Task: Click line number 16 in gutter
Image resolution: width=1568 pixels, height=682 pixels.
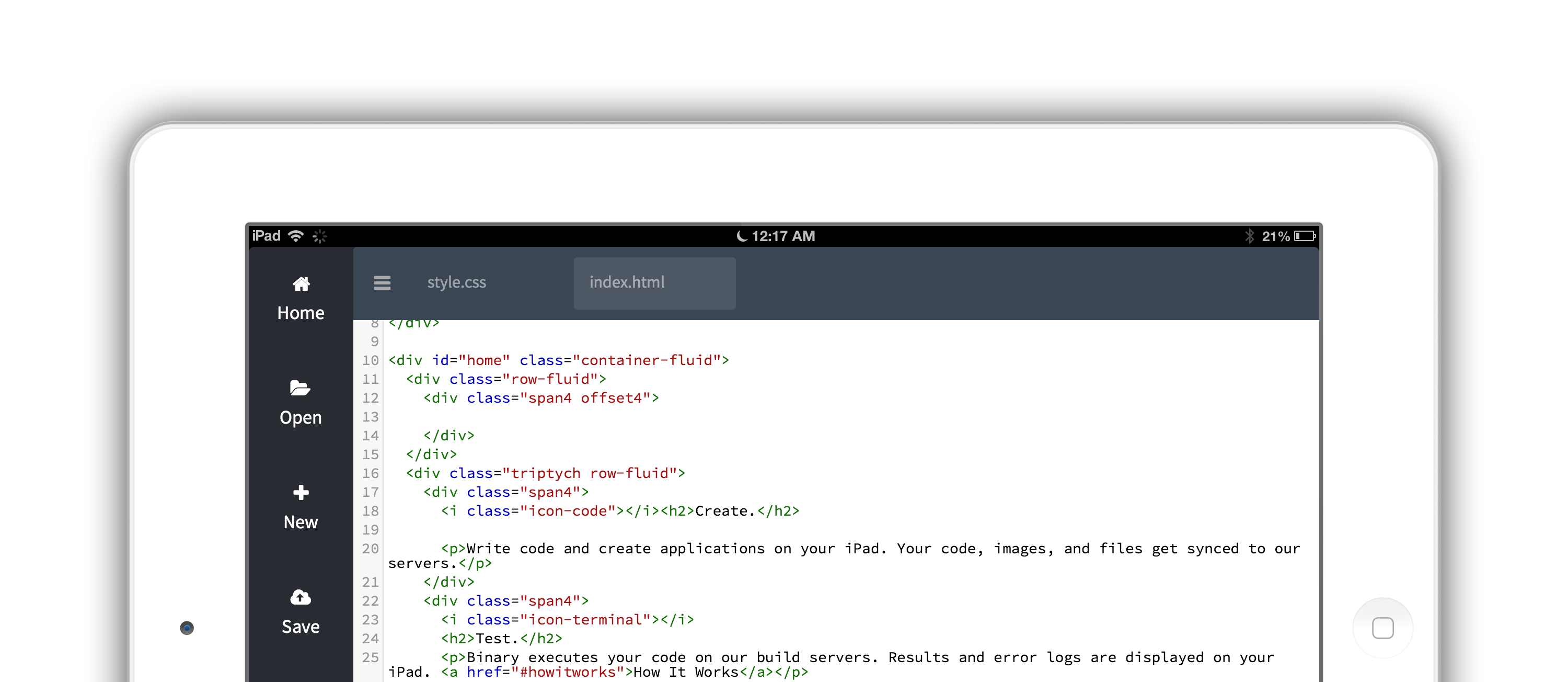Action: (370, 474)
